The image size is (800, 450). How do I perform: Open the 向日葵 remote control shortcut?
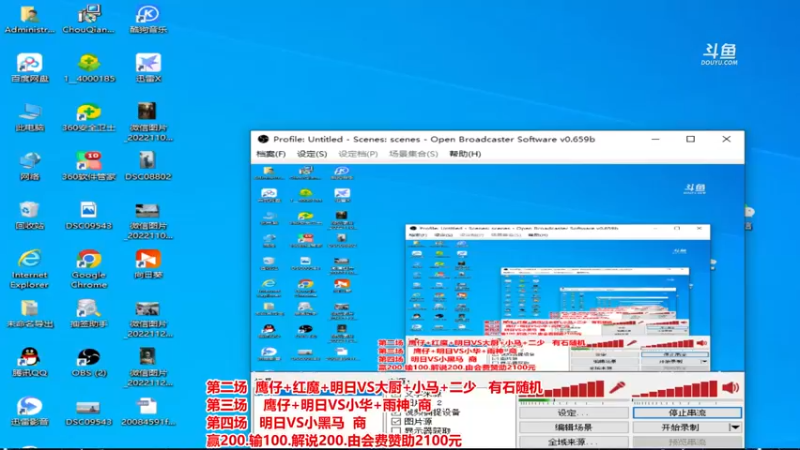pos(148,264)
